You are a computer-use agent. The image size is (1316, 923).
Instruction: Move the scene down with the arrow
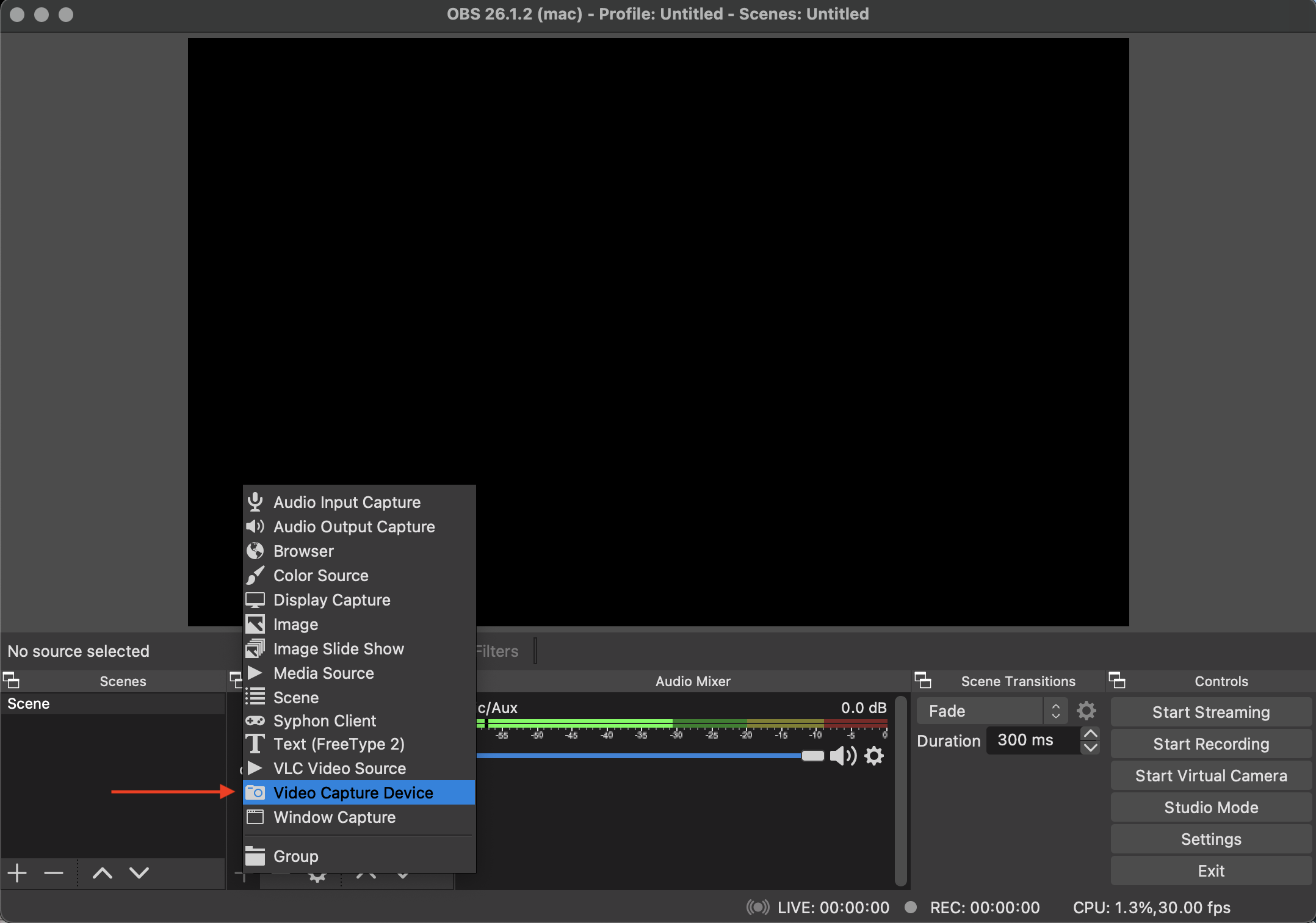tap(139, 873)
